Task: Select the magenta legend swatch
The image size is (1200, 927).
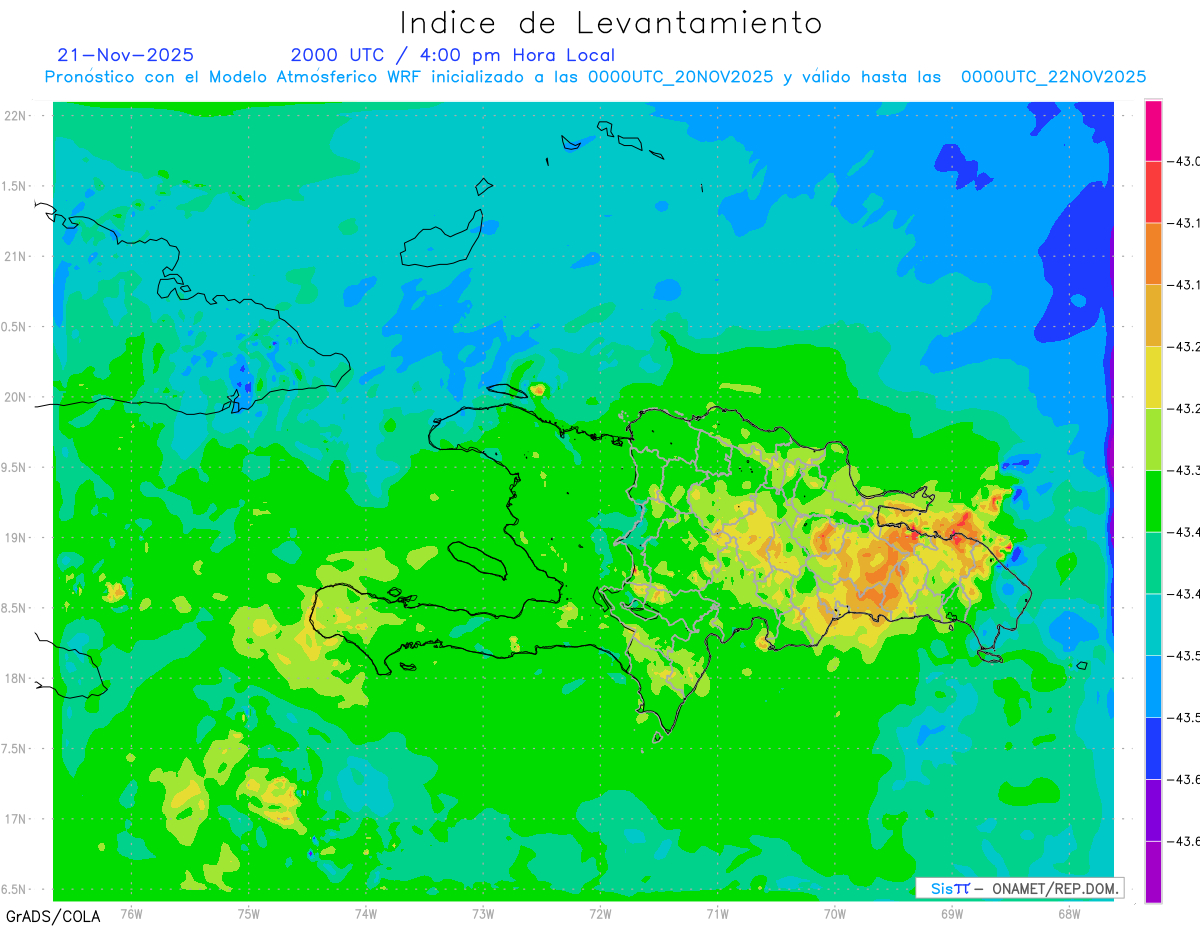Action: tap(1153, 131)
